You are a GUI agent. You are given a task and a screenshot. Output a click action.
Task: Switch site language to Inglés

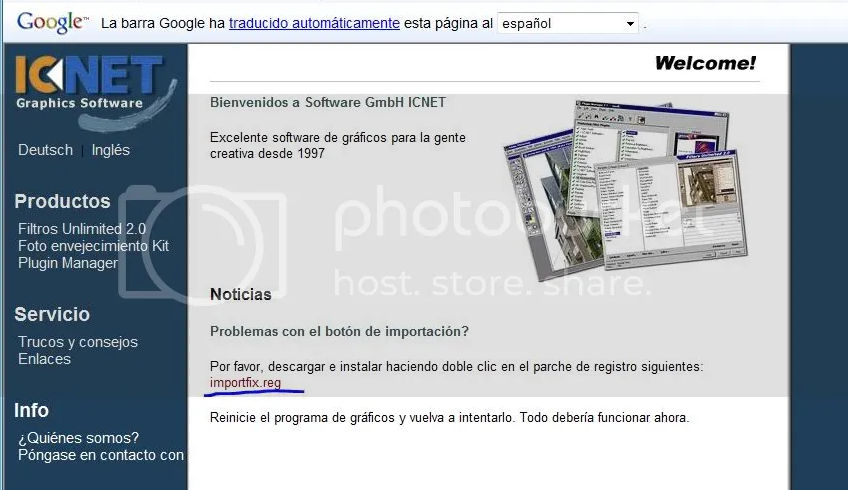110,150
